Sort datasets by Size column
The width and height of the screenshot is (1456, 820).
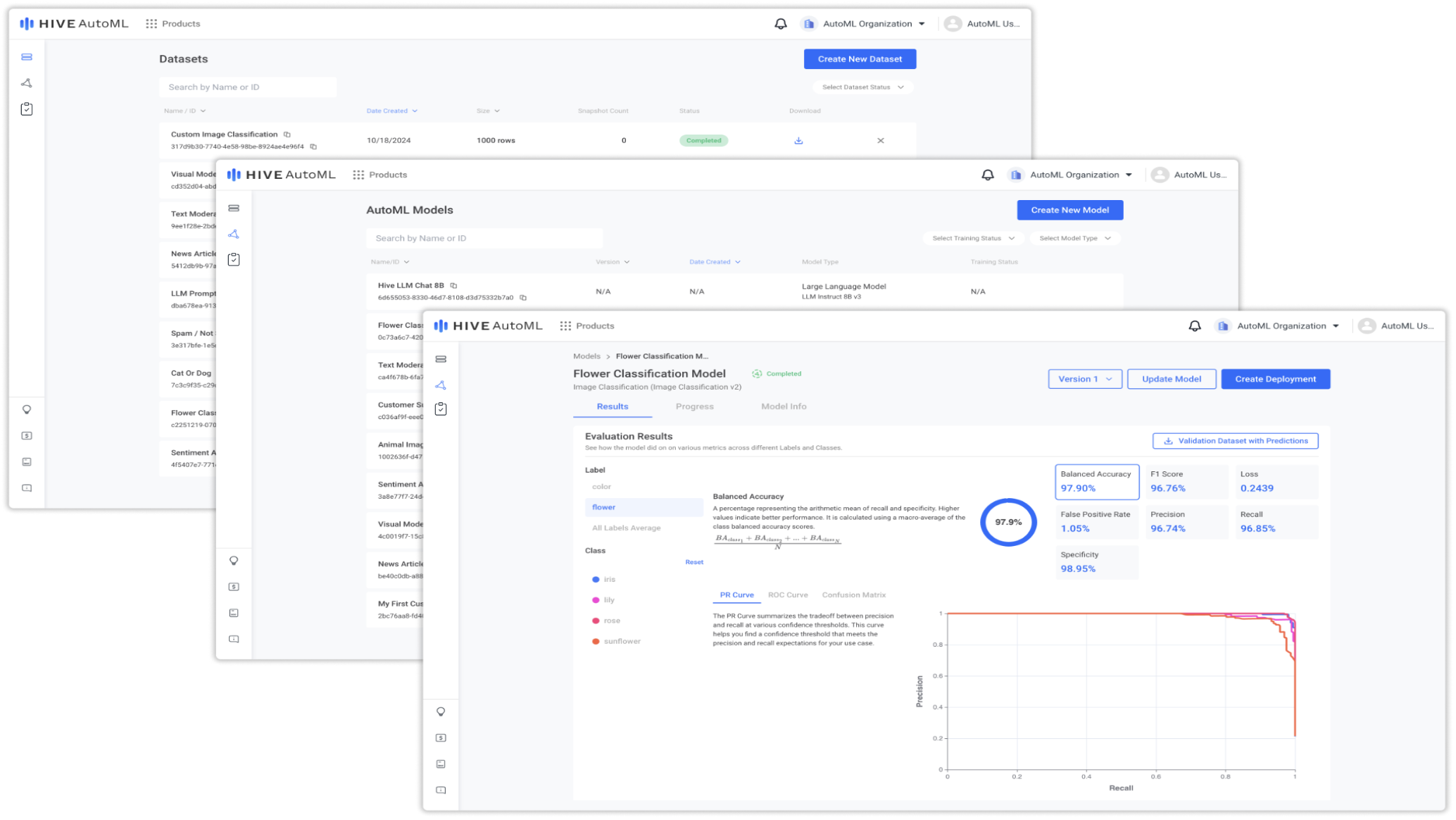coord(488,111)
